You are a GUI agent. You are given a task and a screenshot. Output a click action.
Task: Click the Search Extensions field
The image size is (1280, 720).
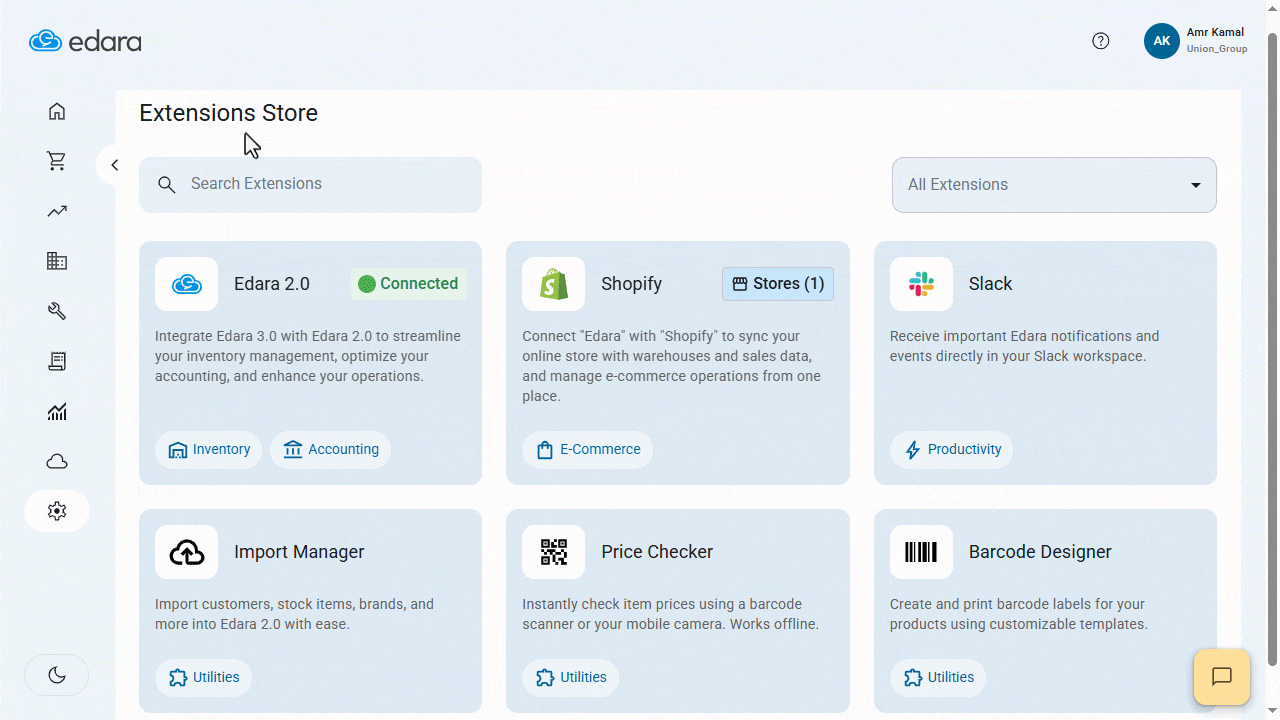pos(310,185)
